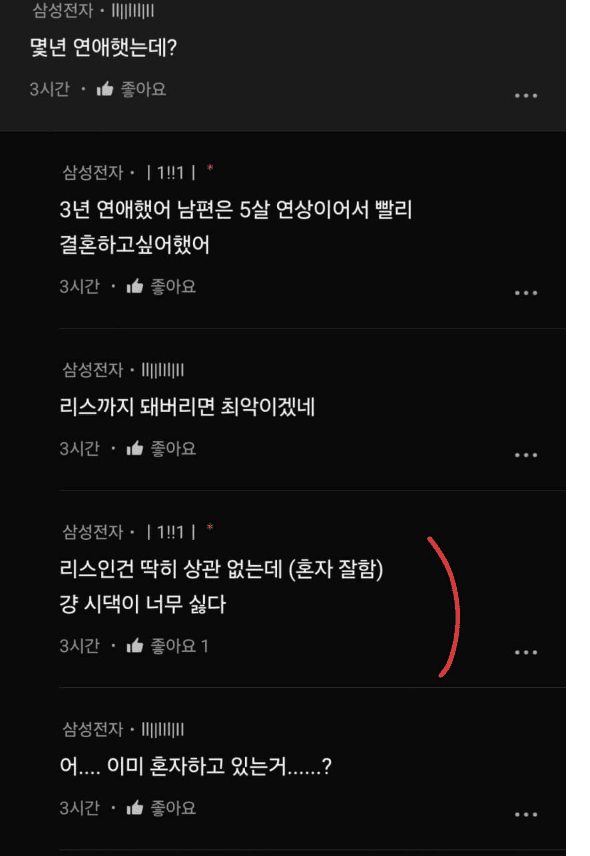Tap thumbs-up icon under '어.... 이미 혼자하고' reply

[x=135, y=808]
